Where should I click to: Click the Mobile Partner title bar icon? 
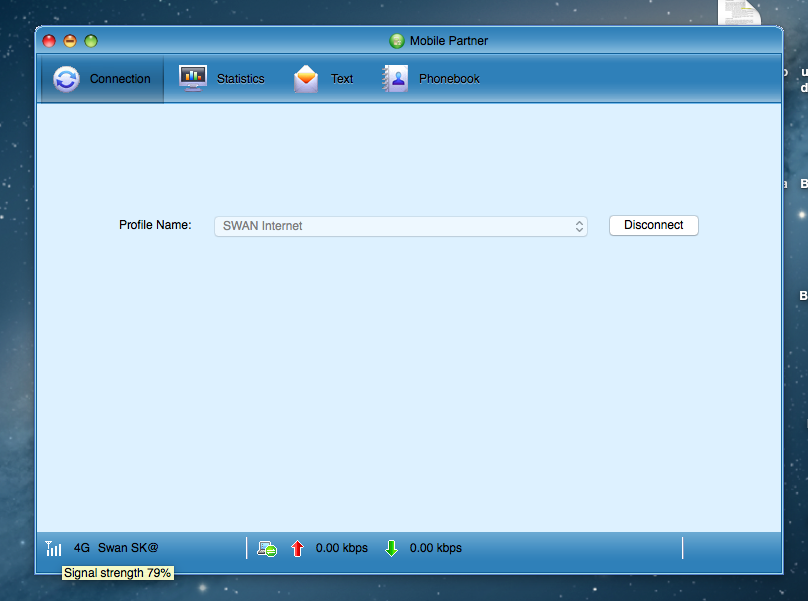click(397, 41)
